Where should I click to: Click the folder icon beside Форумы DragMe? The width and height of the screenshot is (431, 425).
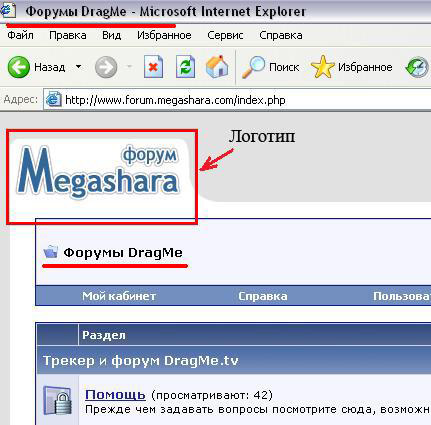[x=51, y=252]
